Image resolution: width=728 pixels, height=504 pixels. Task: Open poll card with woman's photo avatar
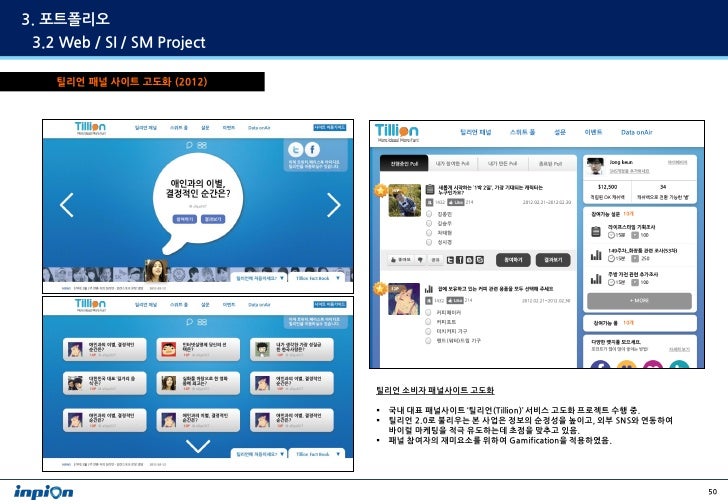tap(198, 383)
